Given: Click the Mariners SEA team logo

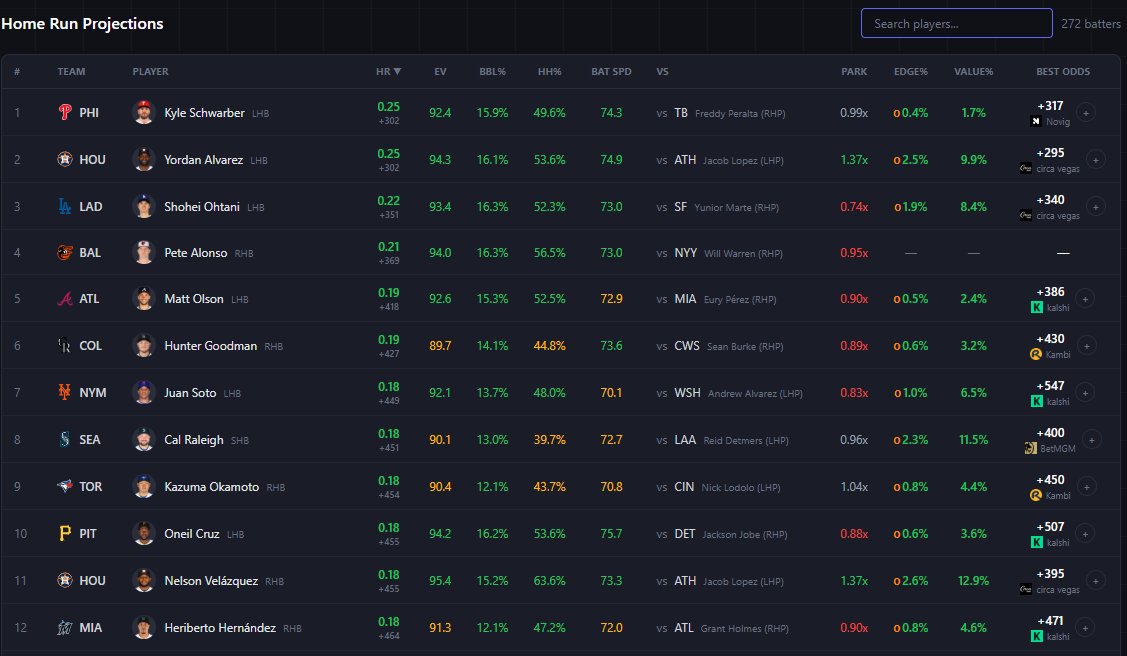Looking at the screenshot, I should click(65, 439).
